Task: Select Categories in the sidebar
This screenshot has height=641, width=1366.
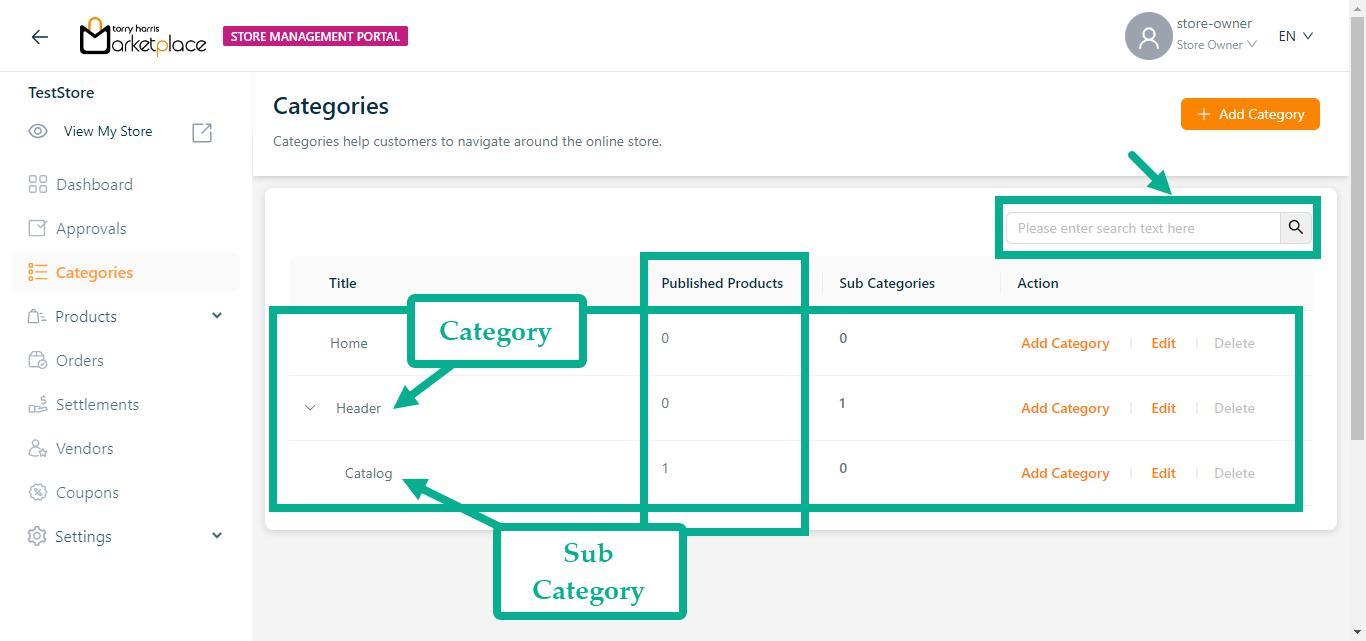Action: pyautogui.click(x=94, y=272)
